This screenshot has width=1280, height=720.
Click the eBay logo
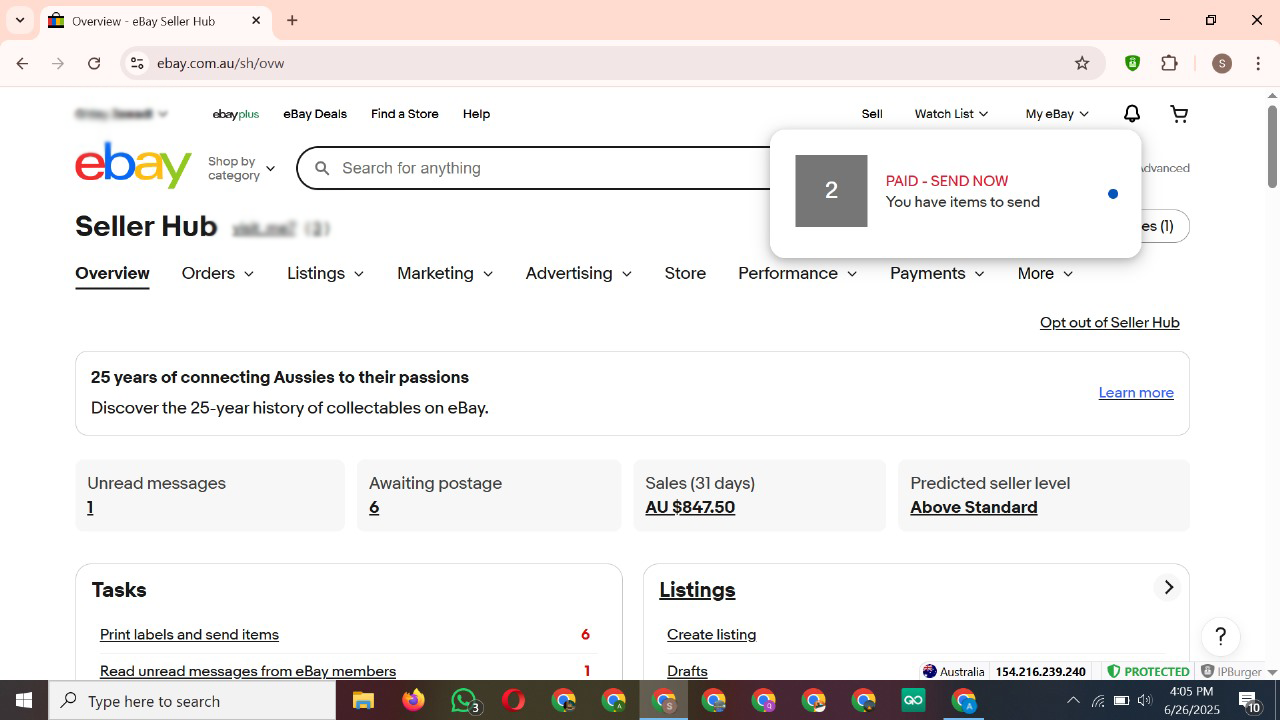tap(133, 165)
